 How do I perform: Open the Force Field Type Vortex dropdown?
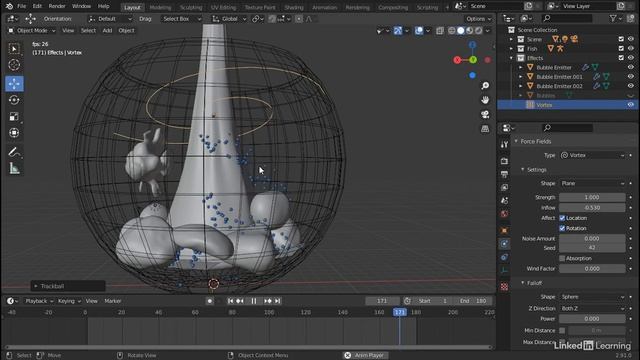(593, 155)
